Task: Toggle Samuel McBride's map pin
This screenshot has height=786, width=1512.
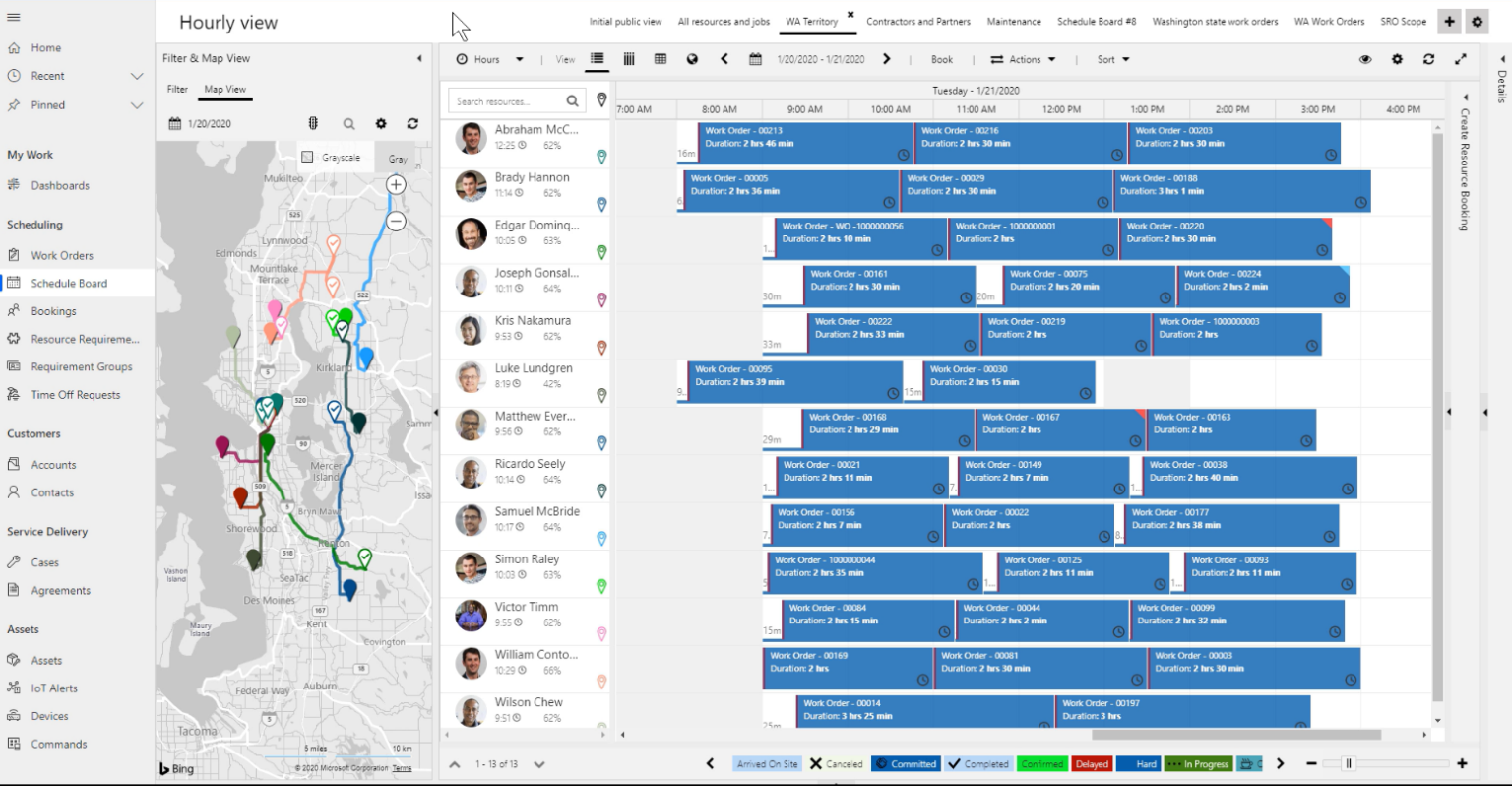Action: [x=601, y=539]
